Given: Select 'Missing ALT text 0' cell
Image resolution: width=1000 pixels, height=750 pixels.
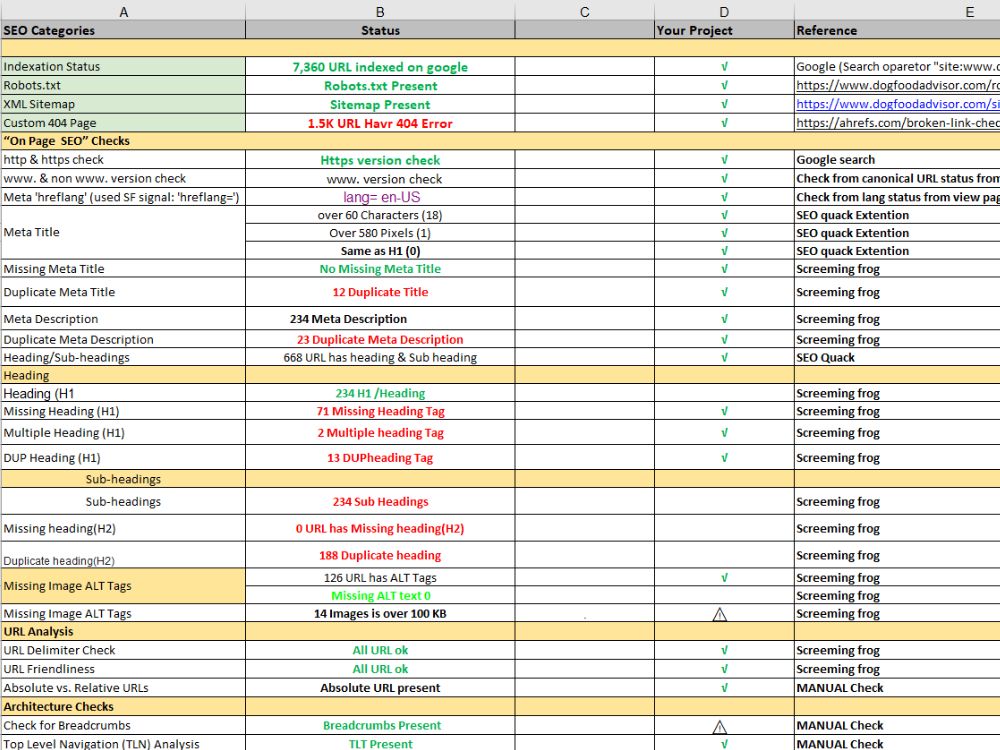Looking at the screenshot, I should click(380, 596).
